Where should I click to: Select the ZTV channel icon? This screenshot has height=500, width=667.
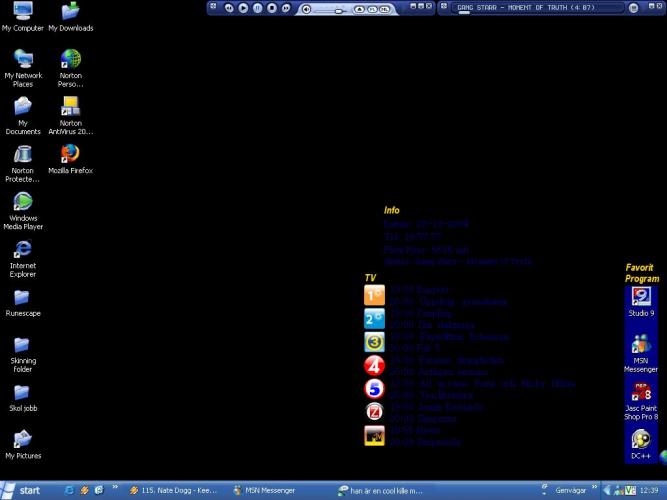[x=374, y=411]
